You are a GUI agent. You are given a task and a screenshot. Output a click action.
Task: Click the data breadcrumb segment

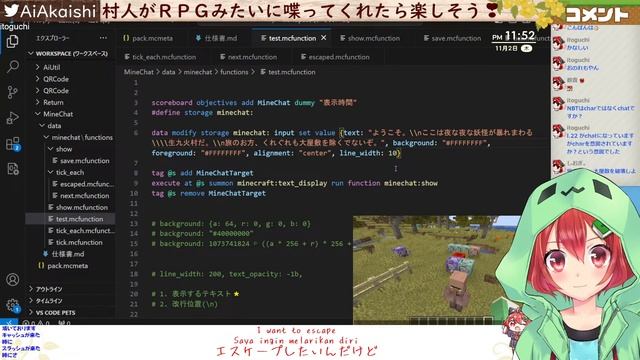168,72
